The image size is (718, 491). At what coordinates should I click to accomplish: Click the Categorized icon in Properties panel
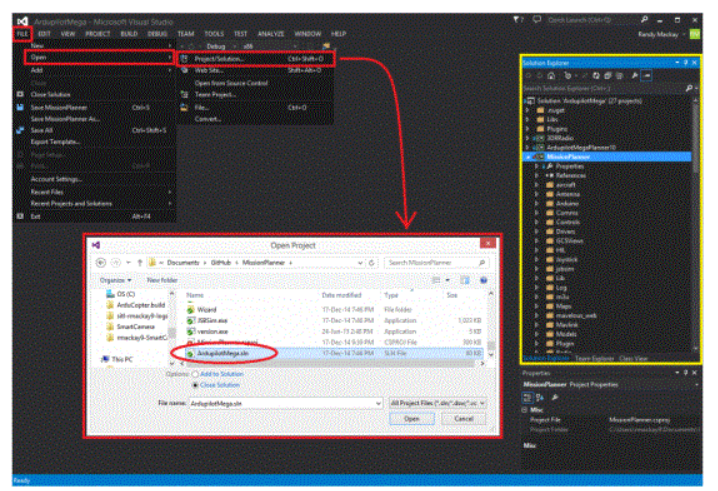[x=527, y=398]
